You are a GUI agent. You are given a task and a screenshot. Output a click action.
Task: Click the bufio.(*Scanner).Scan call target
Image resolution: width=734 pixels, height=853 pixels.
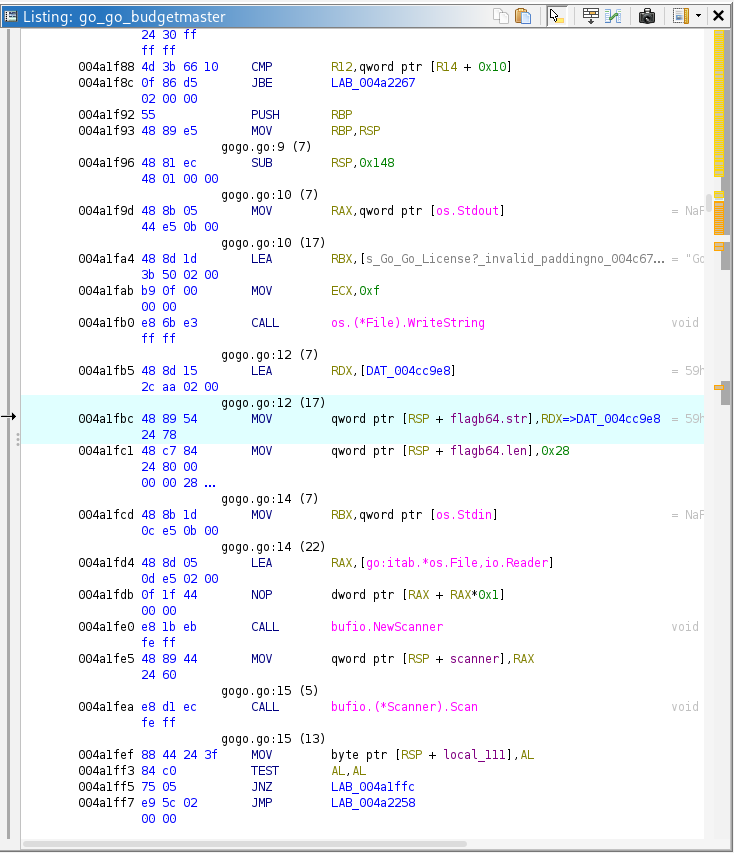(404, 707)
